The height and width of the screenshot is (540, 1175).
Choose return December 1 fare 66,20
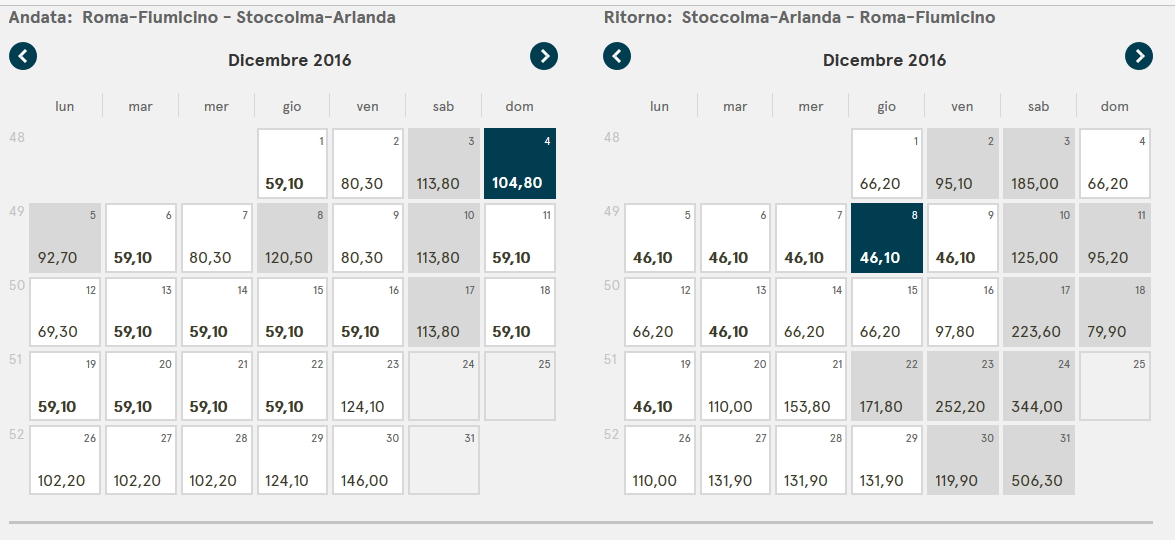(x=887, y=163)
